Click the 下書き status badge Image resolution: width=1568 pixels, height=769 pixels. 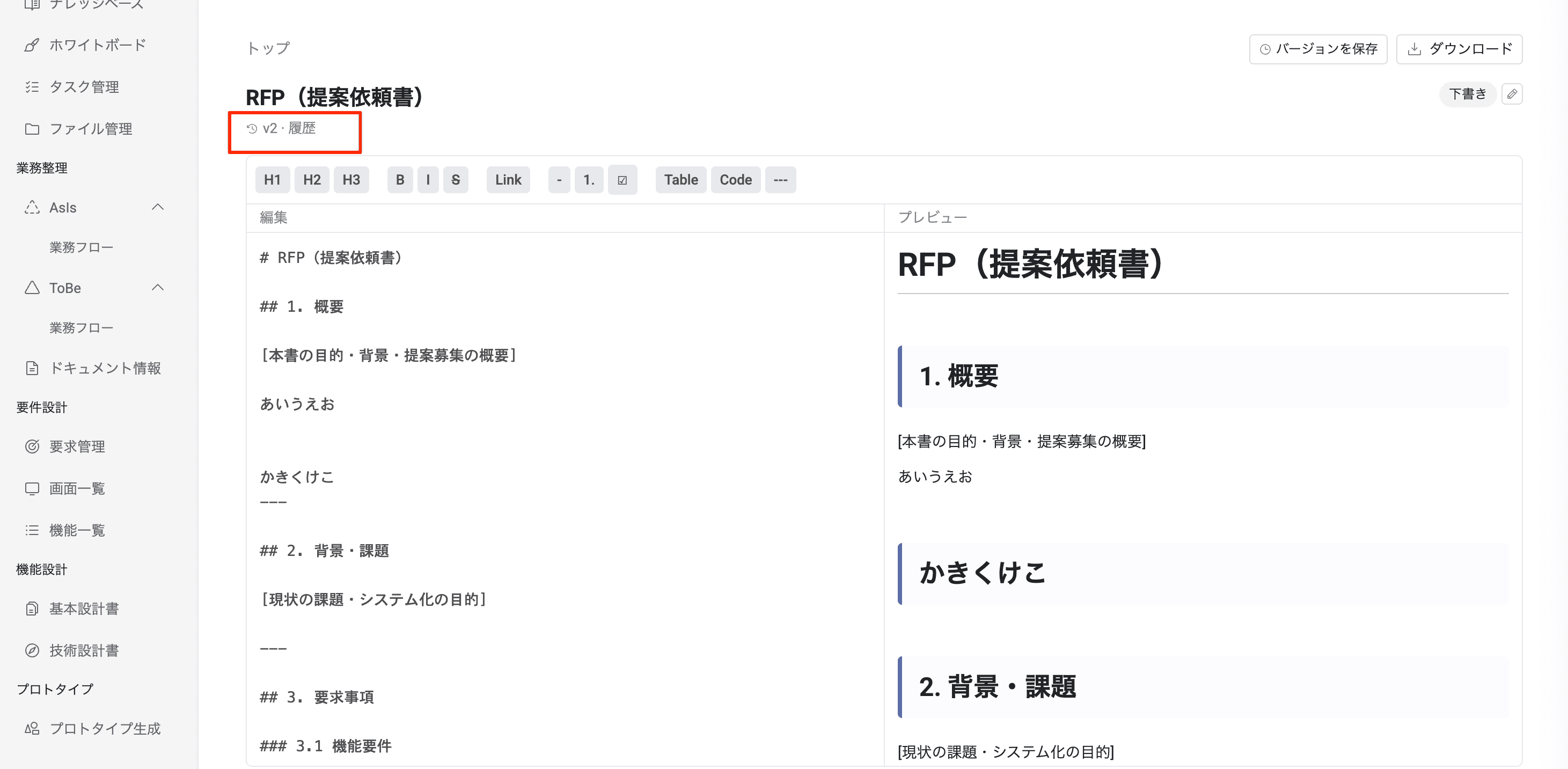pos(1467,94)
